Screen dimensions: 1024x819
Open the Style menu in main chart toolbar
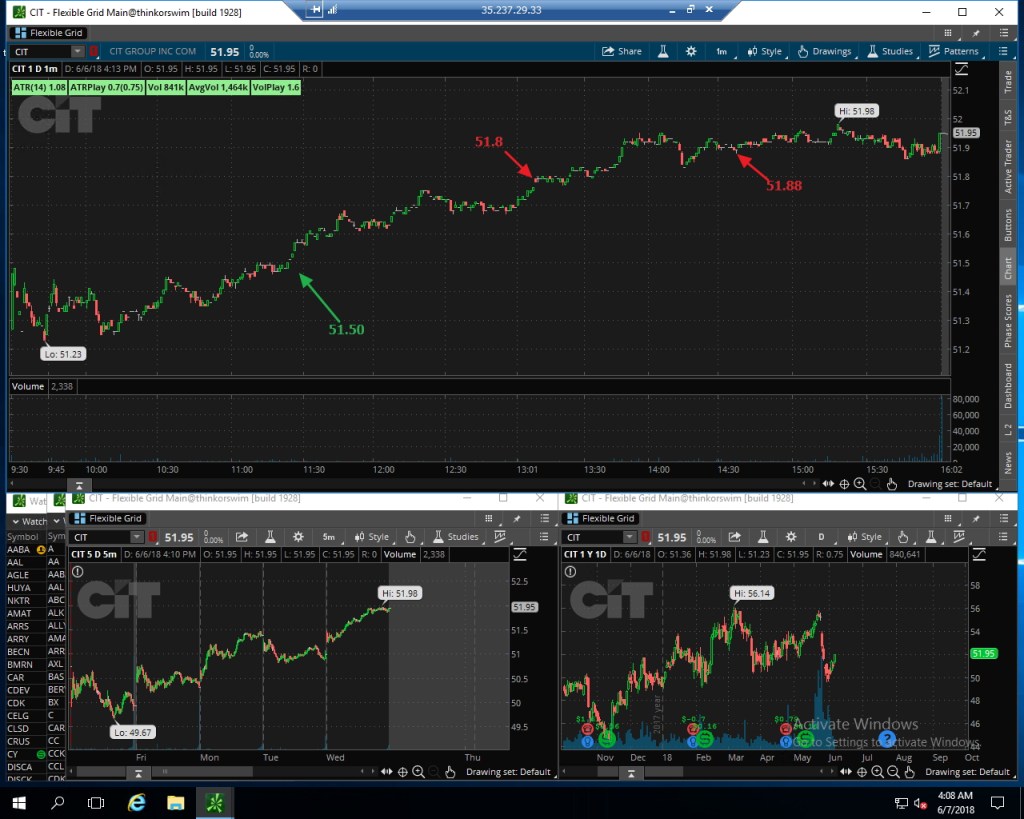(763, 51)
